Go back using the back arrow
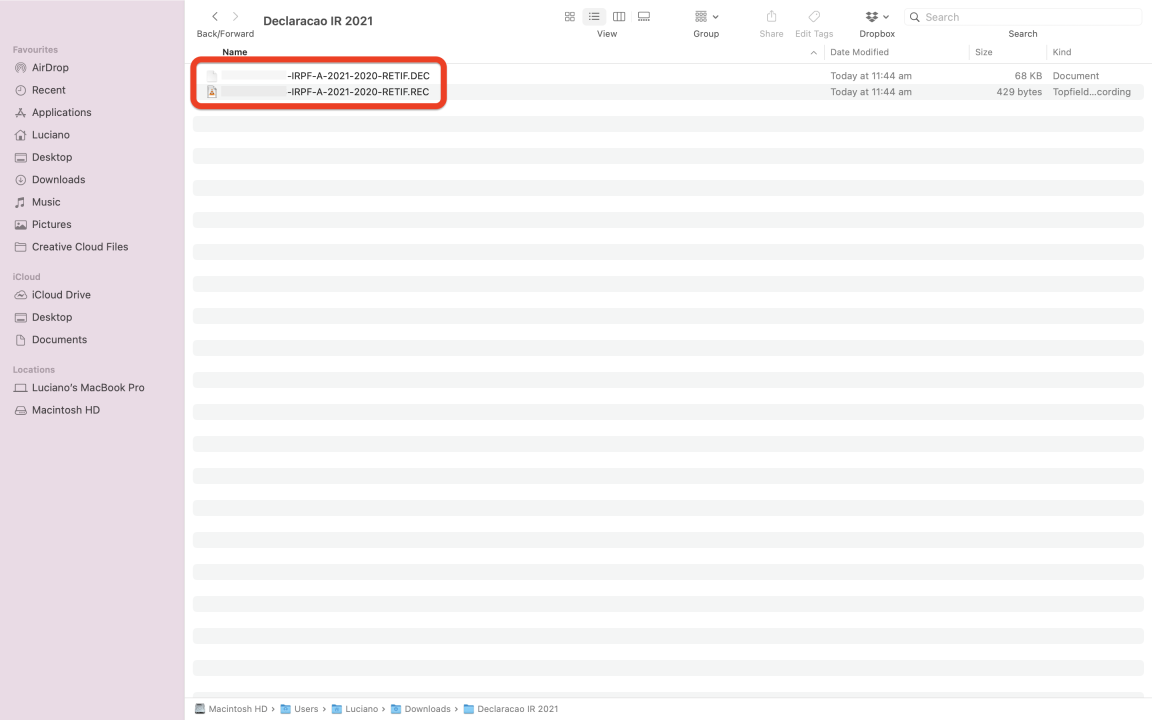Image resolution: width=1152 pixels, height=720 pixels. (x=215, y=17)
